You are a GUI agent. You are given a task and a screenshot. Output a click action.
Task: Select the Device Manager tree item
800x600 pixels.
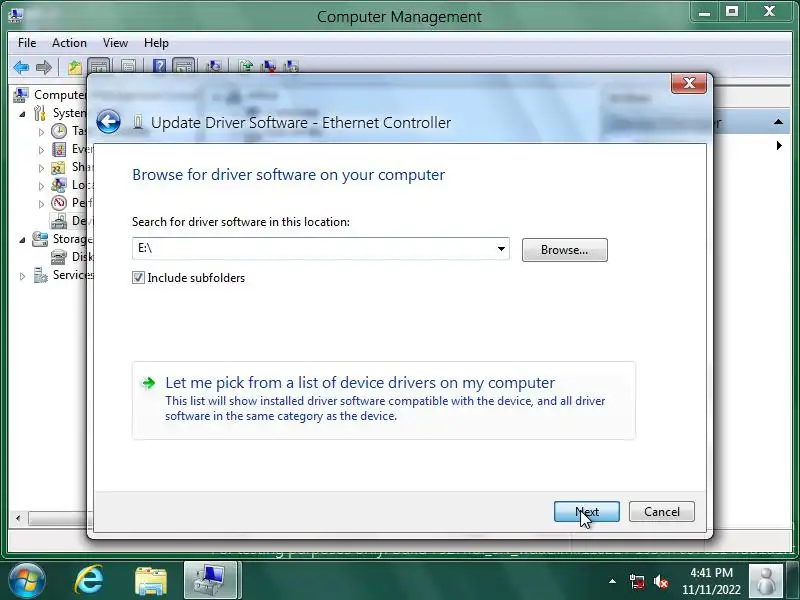tap(71, 220)
